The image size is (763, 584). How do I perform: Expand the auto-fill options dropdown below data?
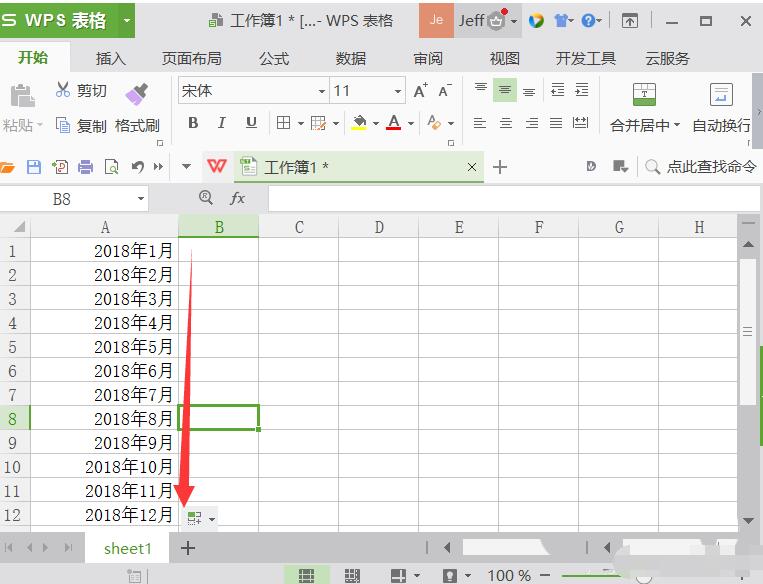(x=200, y=517)
